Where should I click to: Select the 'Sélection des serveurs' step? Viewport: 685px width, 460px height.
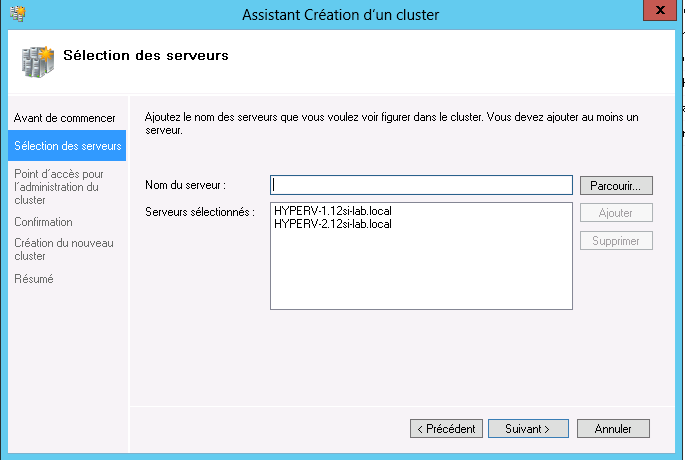coord(67,145)
